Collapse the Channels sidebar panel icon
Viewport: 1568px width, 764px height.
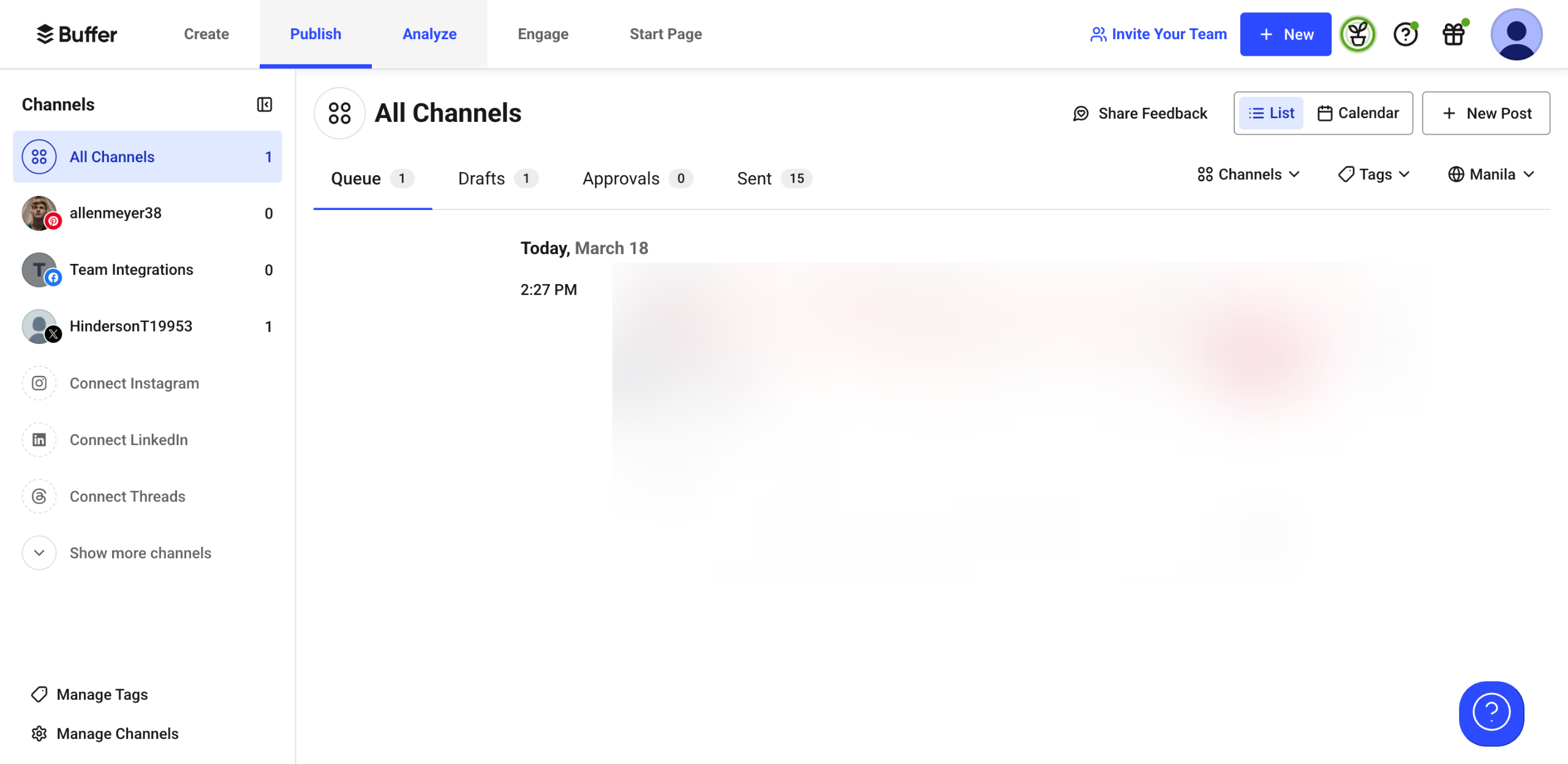point(264,105)
